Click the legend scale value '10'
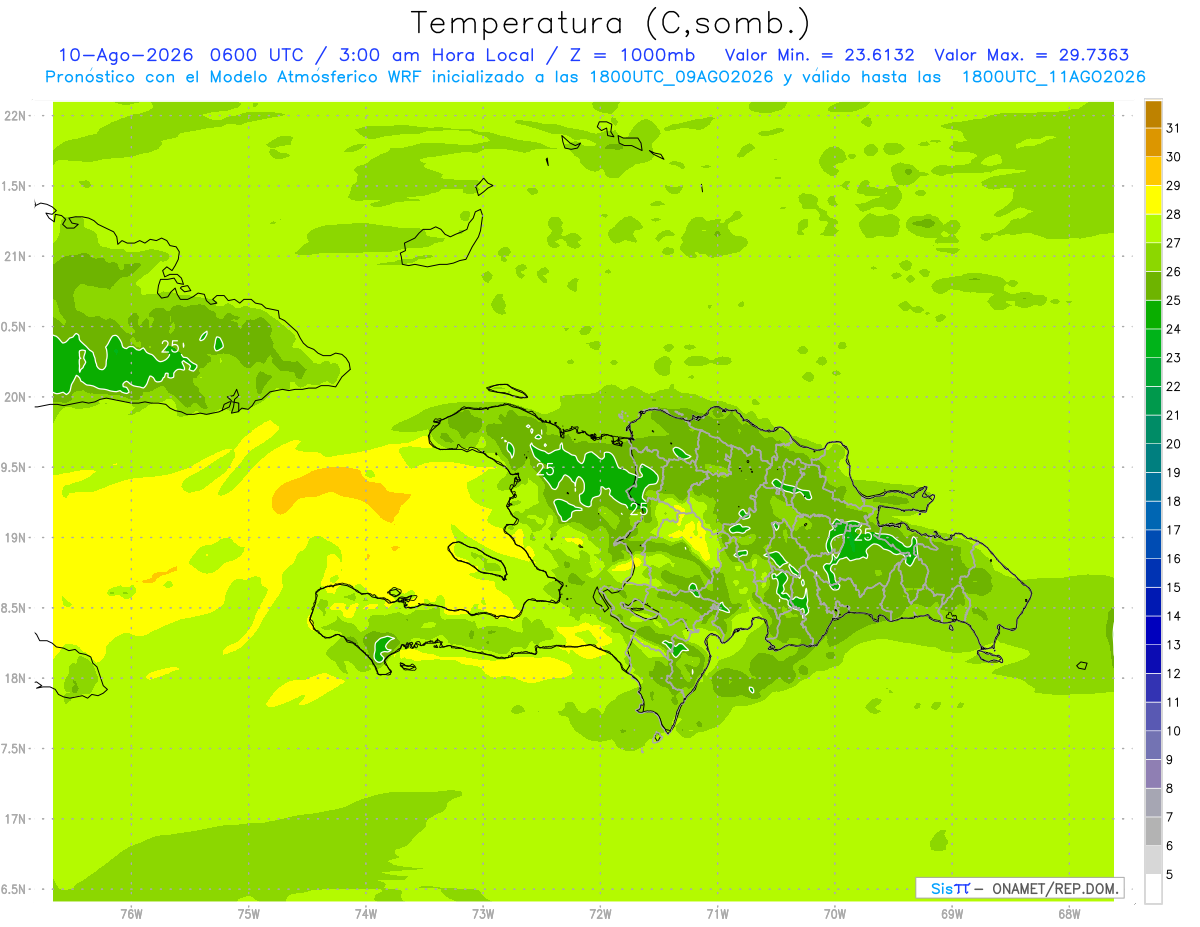This screenshot has width=1200, height=927. [x=1174, y=731]
